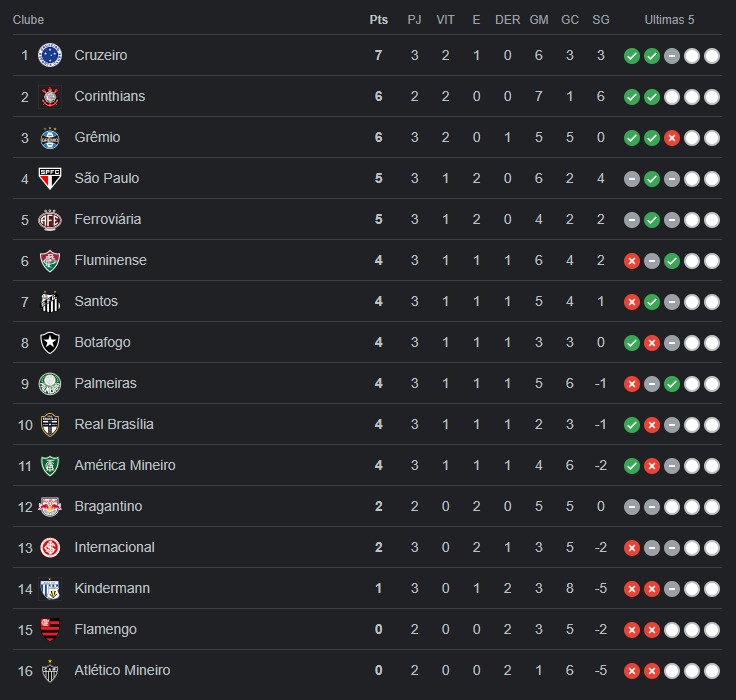Click the Corinthians club crest icon
Image resolution: width=736 pixels, height=700 pixels.
pos(50,96)
